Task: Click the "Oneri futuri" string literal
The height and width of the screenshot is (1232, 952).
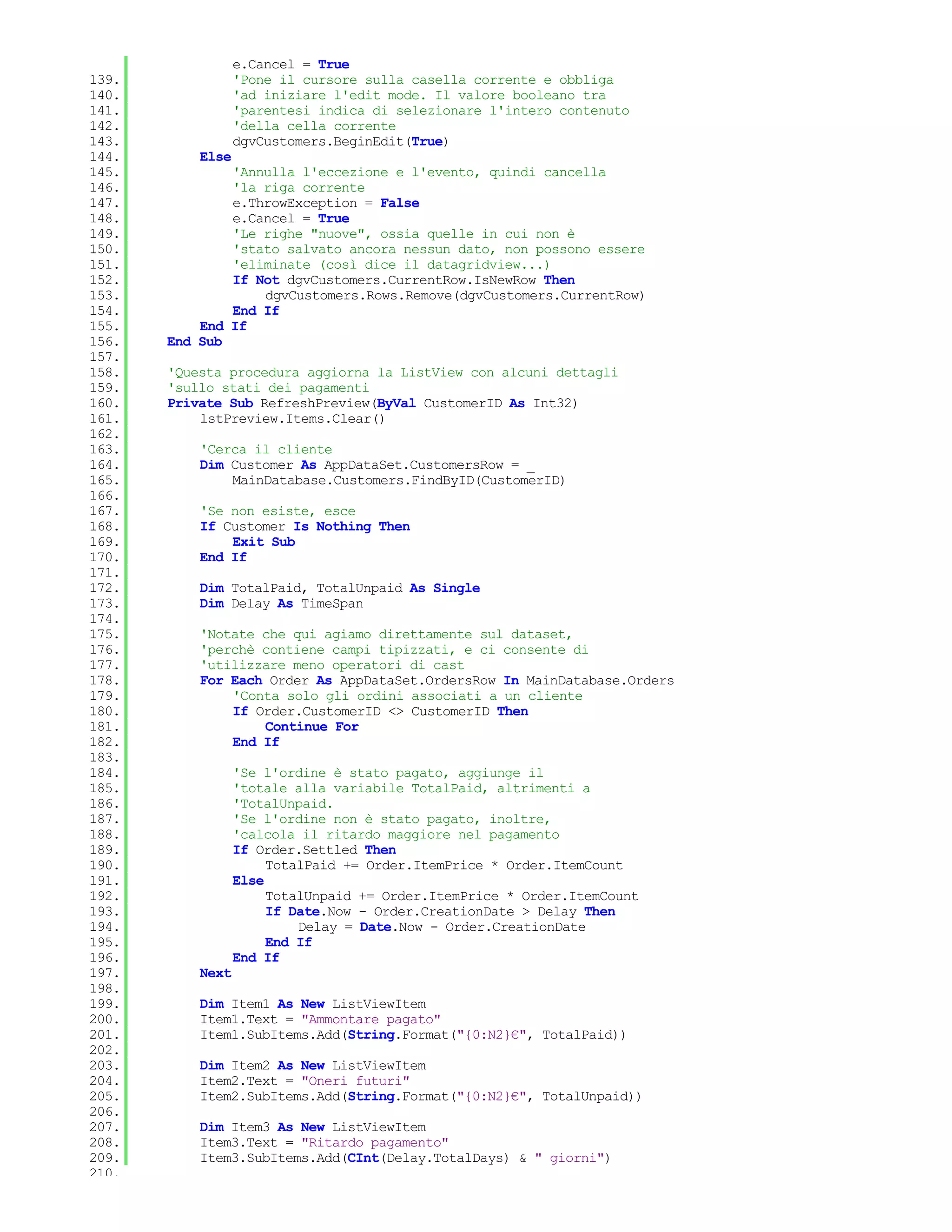Action: tap(355, 1081)
